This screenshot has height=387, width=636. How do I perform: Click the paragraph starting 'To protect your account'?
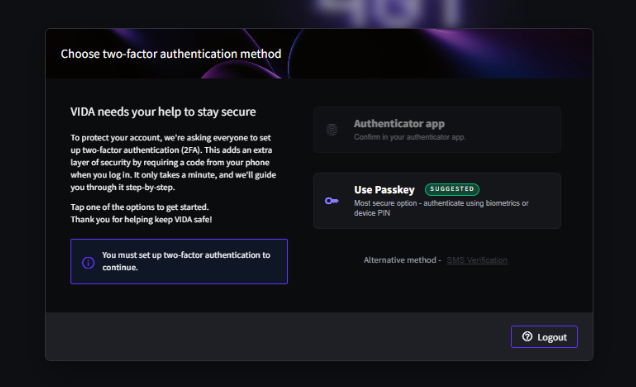pyautogui.click(x=173, y=162)
